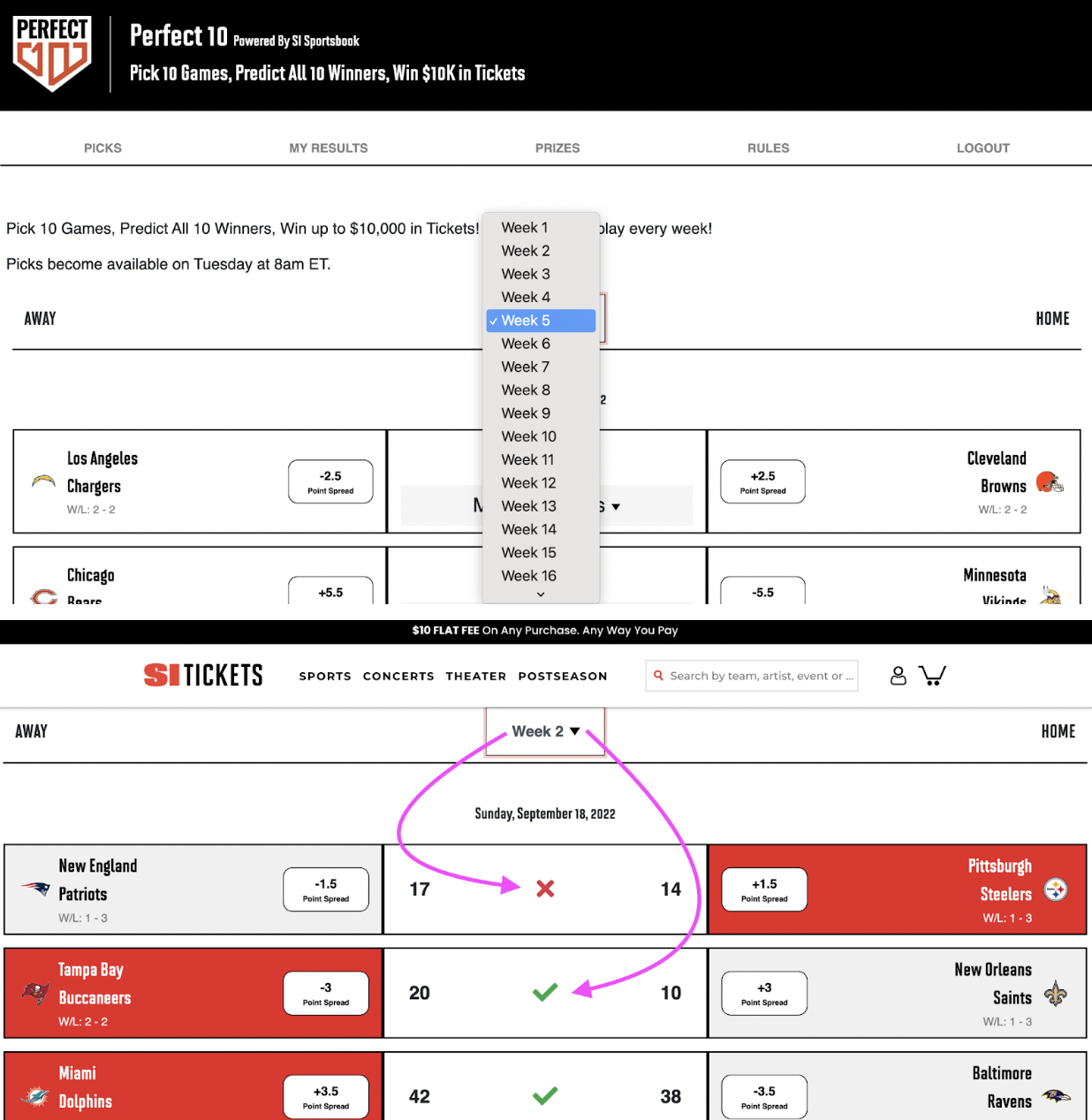
Task: Click the Tampa Bay Buccaneers logo
Action: (35, 993)
